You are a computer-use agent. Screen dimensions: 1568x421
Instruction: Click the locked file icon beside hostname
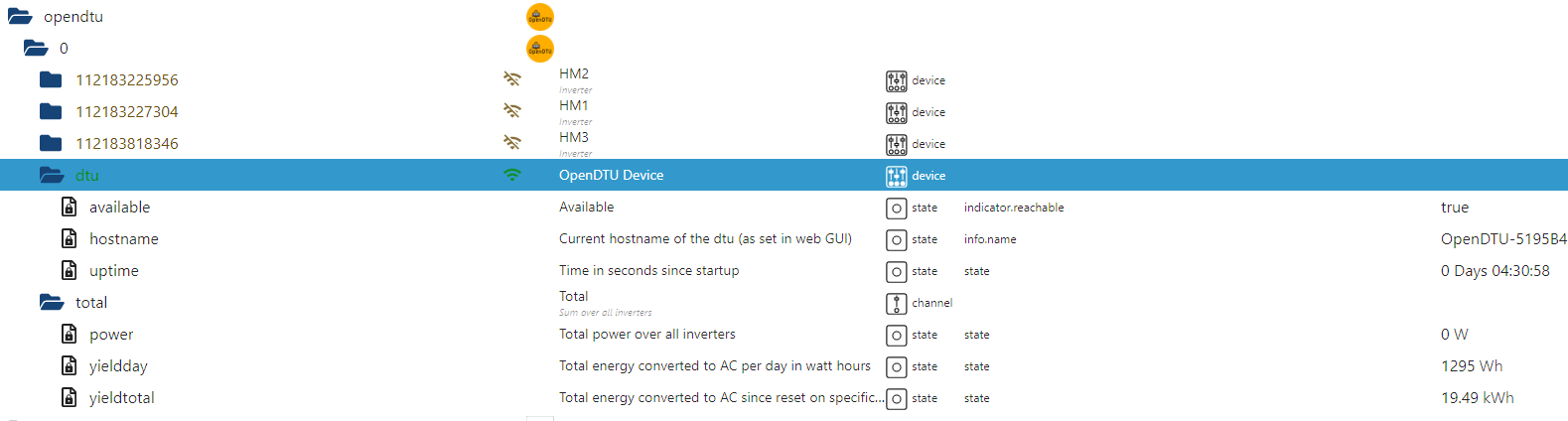tap(70, 239)
